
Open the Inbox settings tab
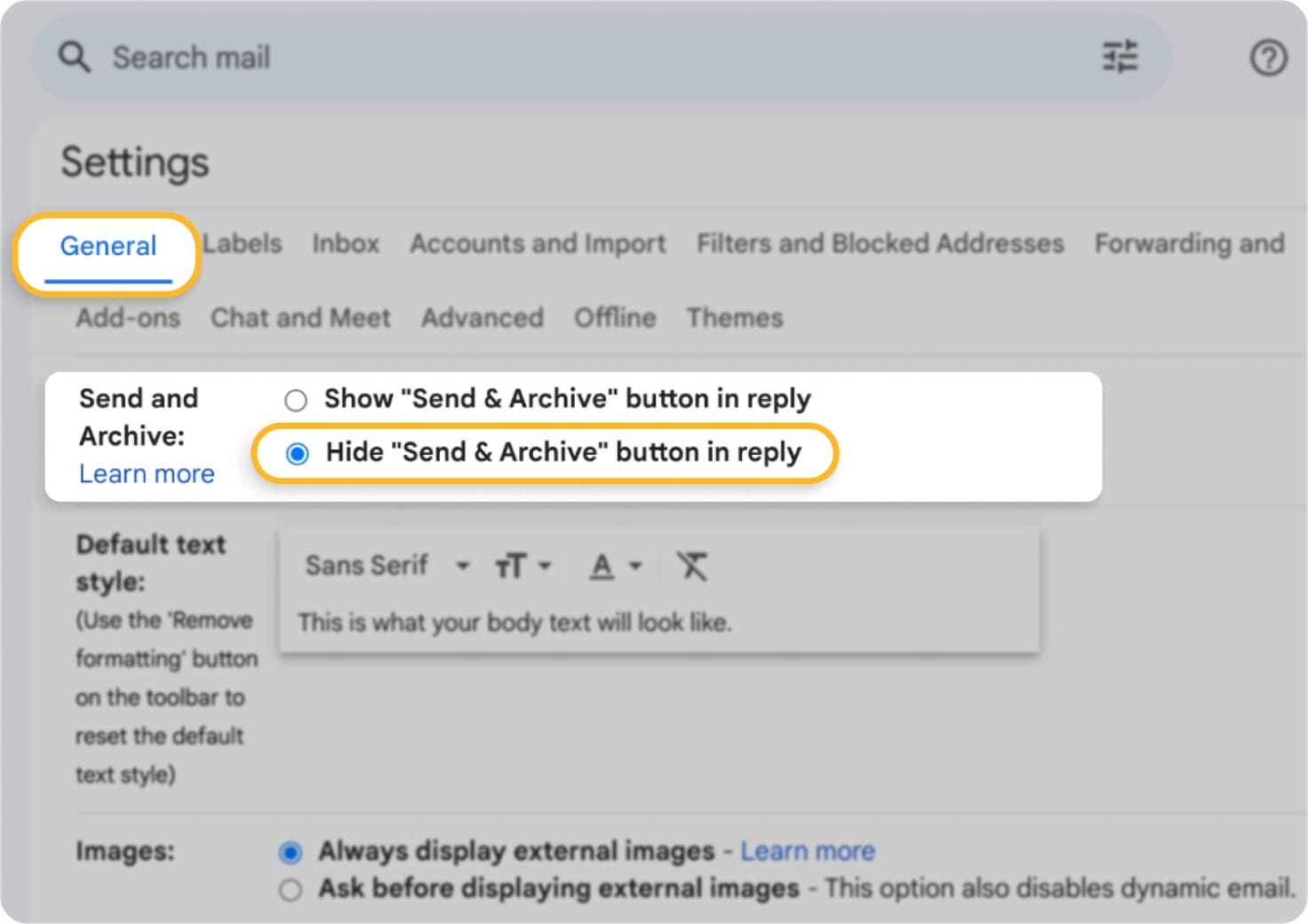pos(346,243)
